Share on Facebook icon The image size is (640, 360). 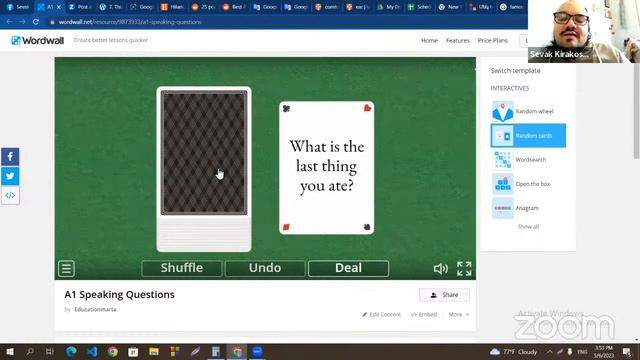coord(10,157)
